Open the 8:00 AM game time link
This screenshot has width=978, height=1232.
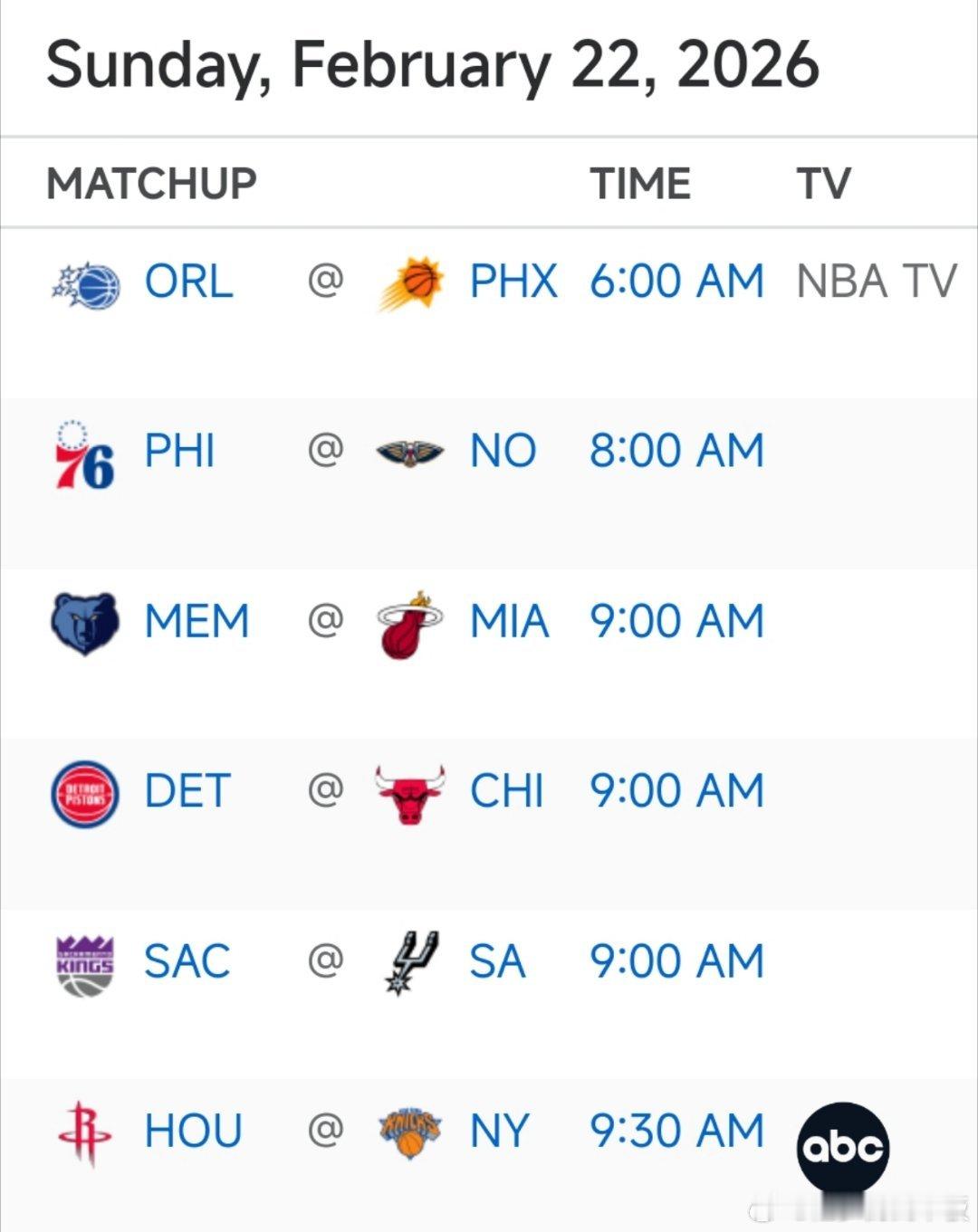pyautogui.click(x=676, y=451)
